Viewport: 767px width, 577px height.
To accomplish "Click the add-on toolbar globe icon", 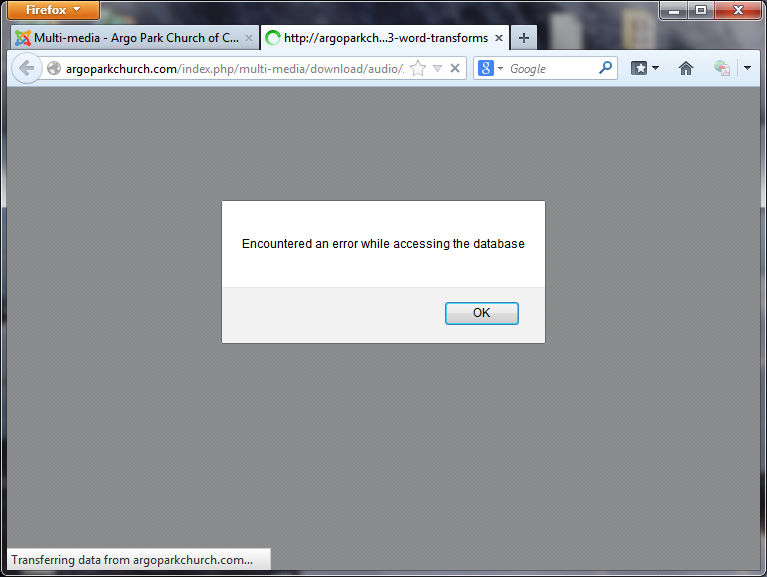I will [x=722, y=68].
